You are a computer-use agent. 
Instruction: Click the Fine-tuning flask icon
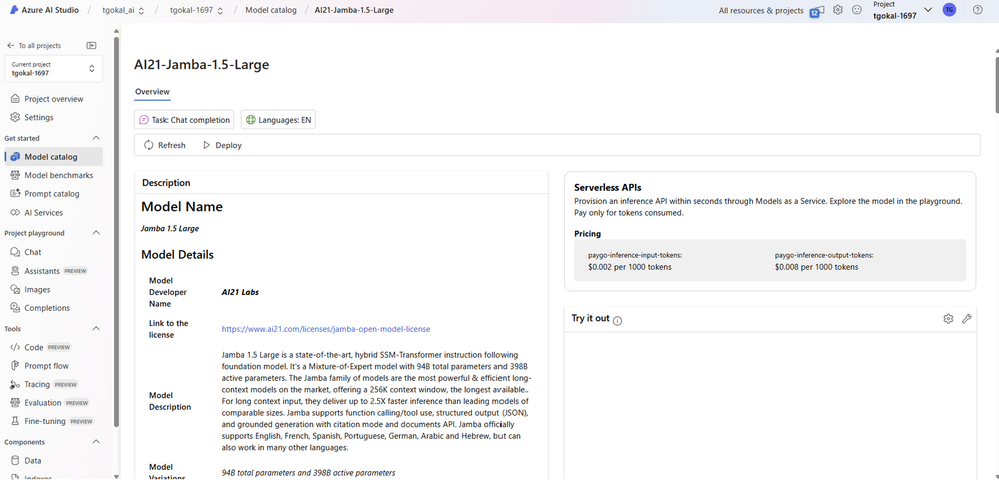(15, 421)
